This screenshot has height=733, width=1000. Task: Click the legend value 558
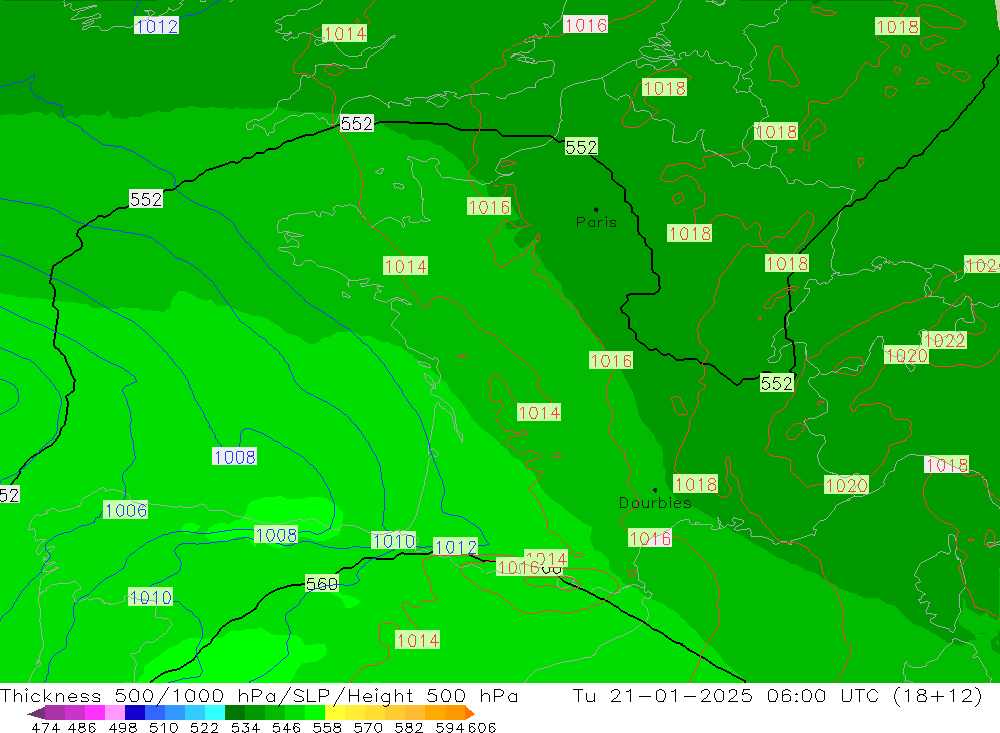pos(327,728)
